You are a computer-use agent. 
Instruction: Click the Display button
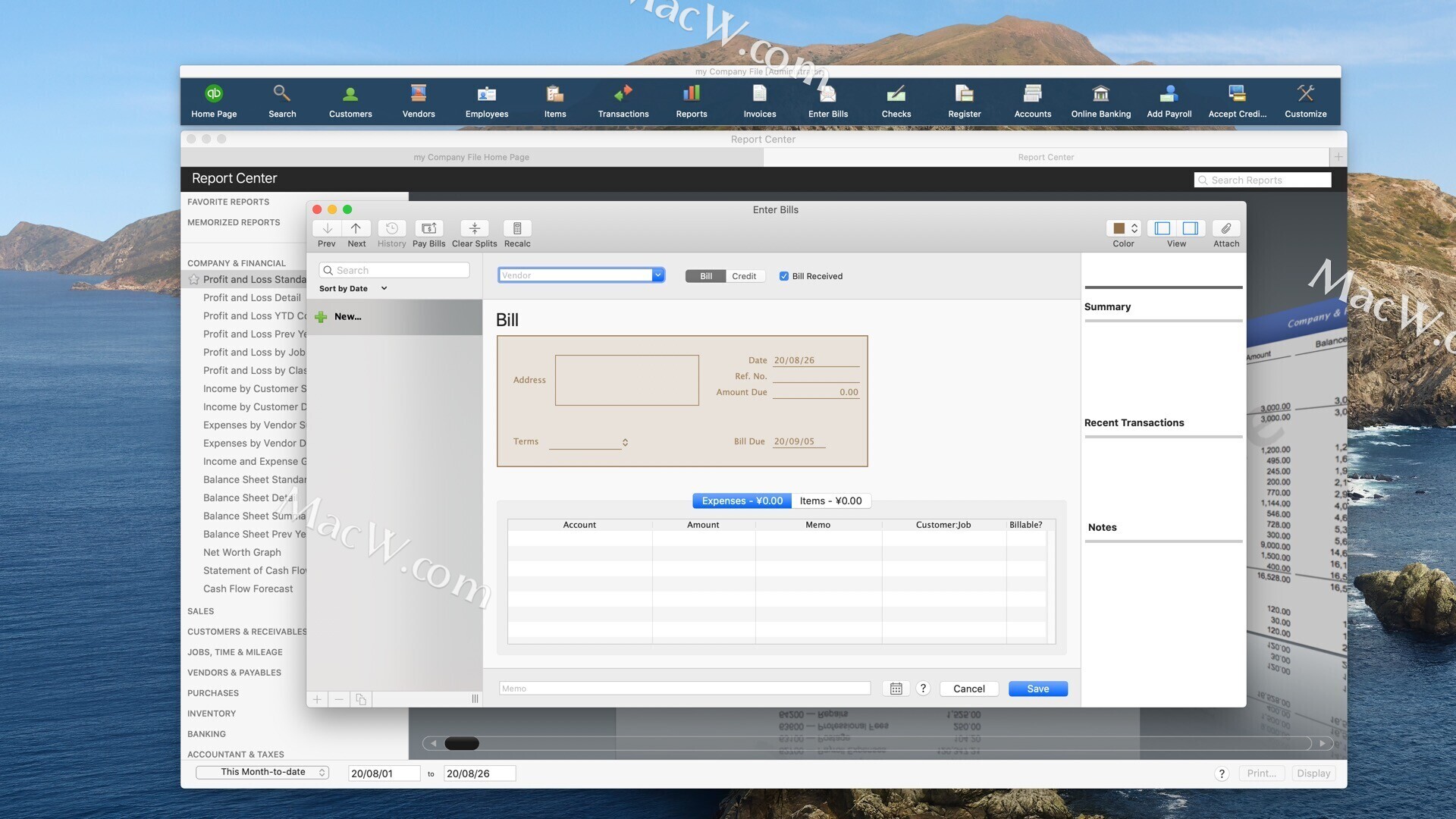pos(1313,773)
